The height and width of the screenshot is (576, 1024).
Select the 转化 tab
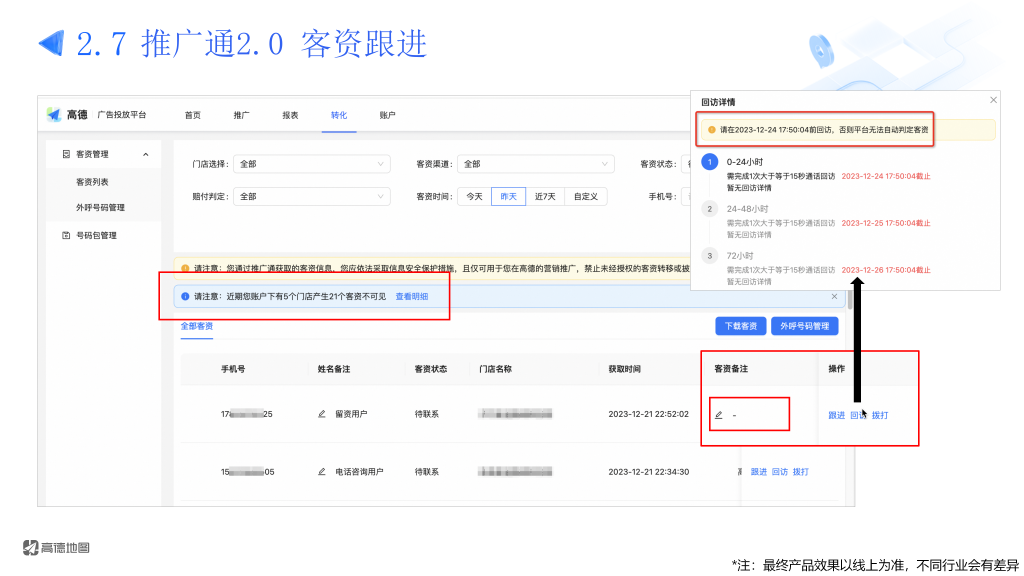click(339, 115)
